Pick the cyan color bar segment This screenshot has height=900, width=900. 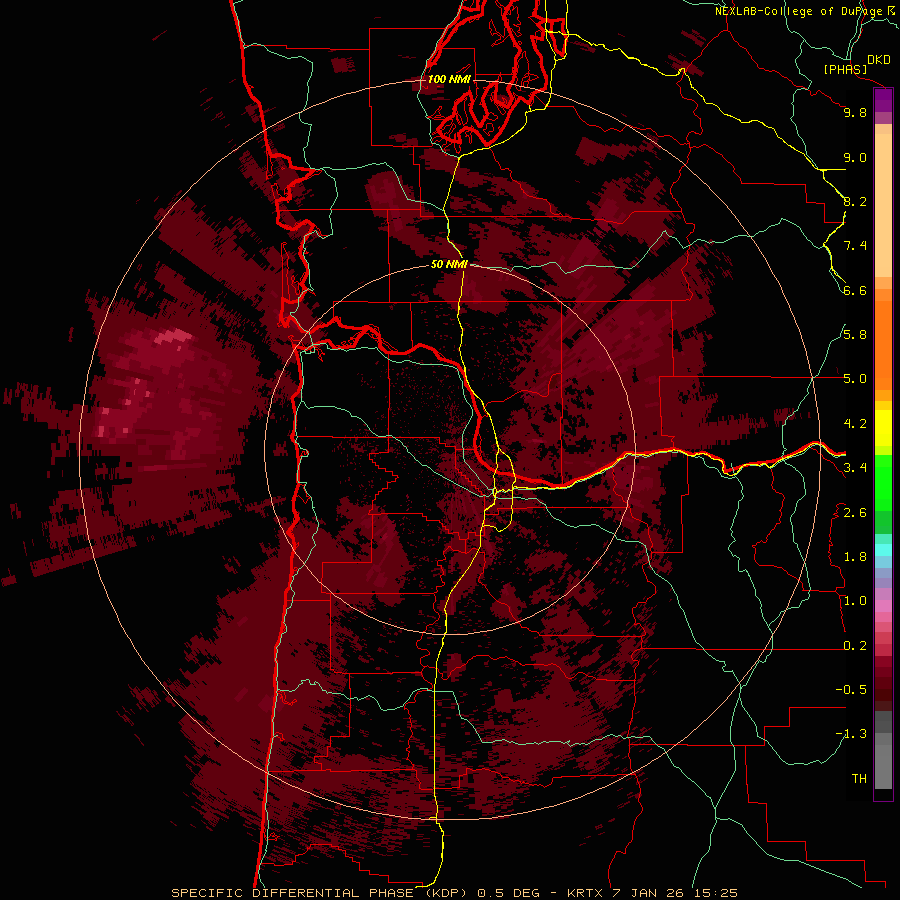(883, 550)
